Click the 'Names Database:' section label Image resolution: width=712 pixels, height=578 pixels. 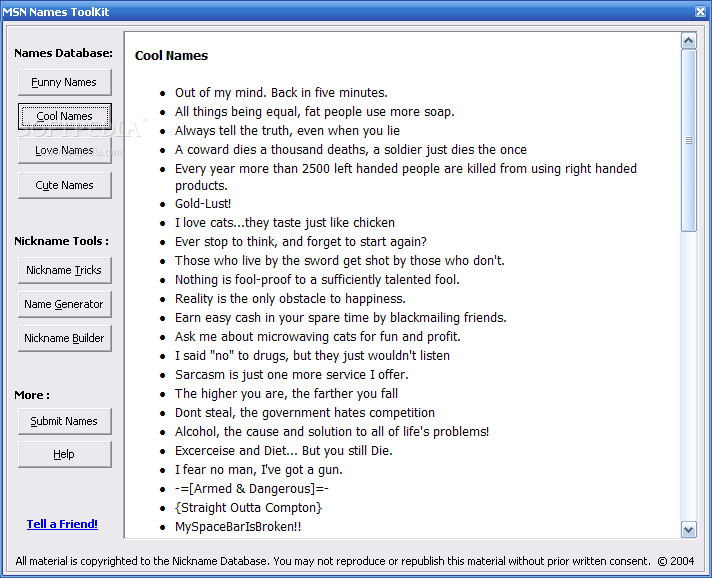point(63,53)
